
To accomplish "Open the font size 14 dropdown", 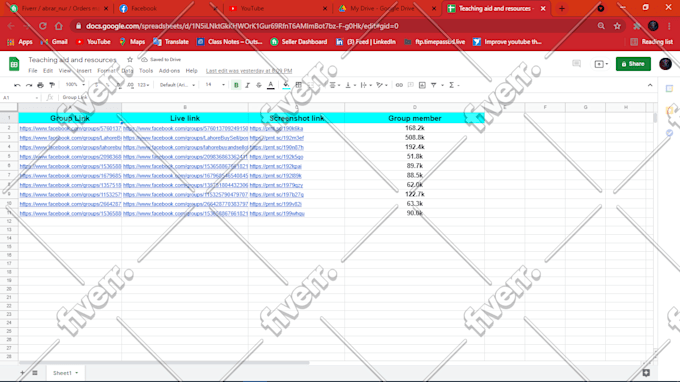I will [215, 85].
